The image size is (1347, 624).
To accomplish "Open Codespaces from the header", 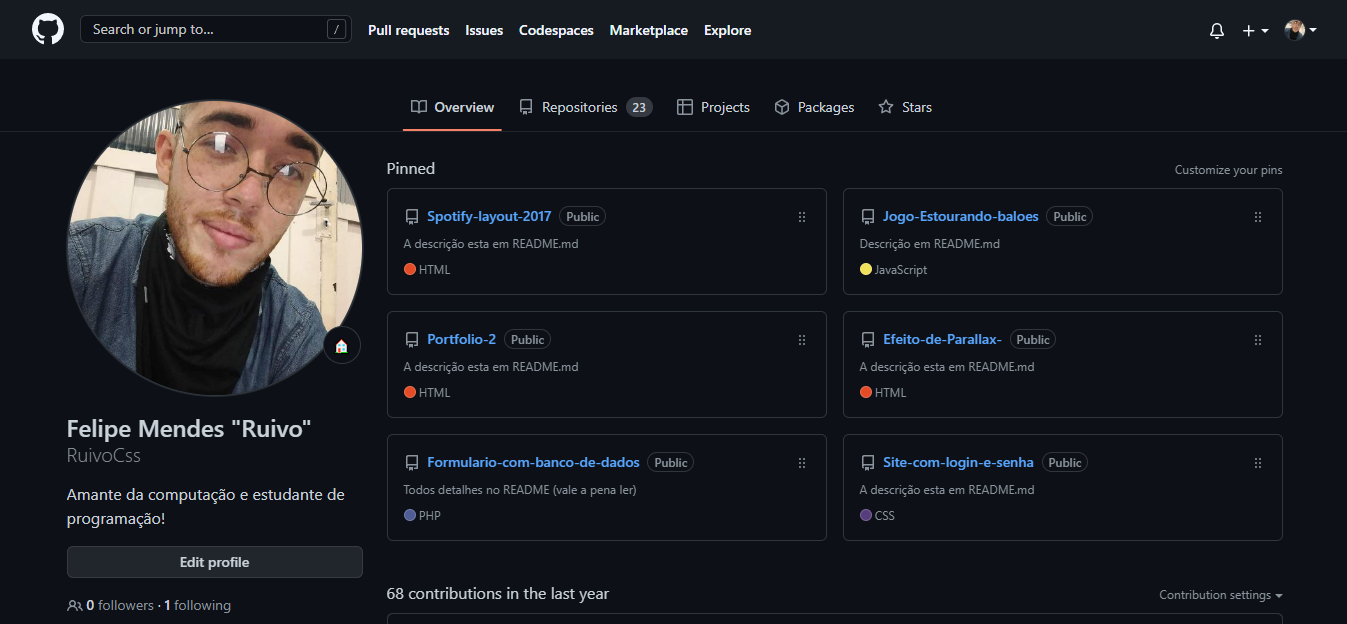I will pos(556,30).
